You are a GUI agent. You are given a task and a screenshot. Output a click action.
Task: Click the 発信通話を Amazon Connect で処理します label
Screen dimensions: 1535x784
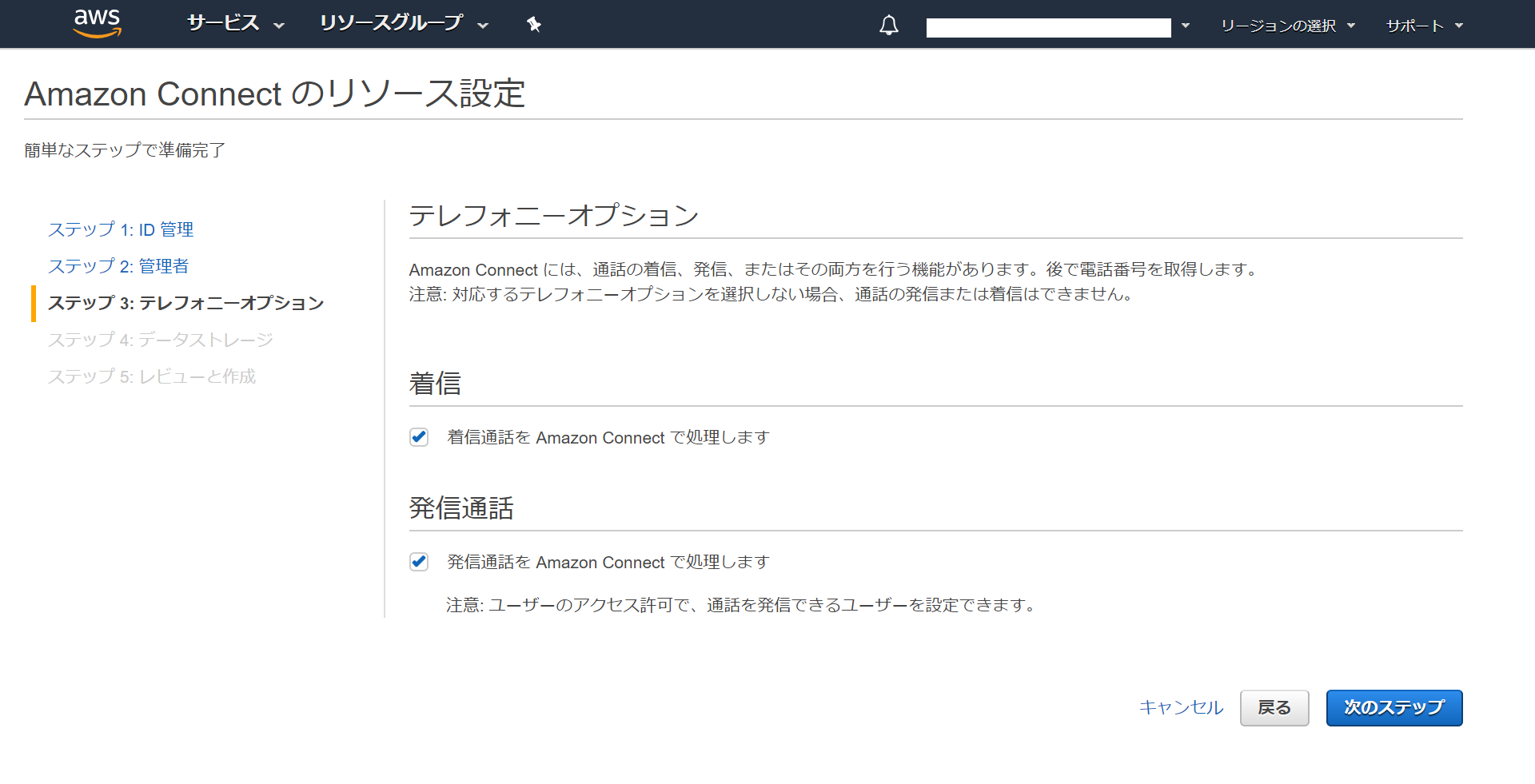[x=608, y=562]
